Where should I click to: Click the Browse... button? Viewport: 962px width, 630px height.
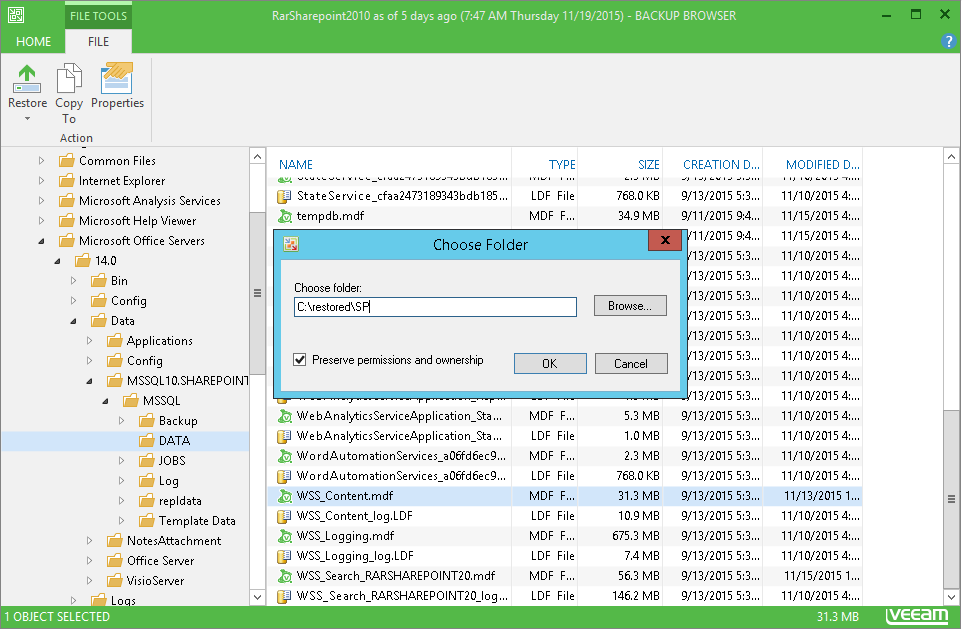[x=630, y=305]
